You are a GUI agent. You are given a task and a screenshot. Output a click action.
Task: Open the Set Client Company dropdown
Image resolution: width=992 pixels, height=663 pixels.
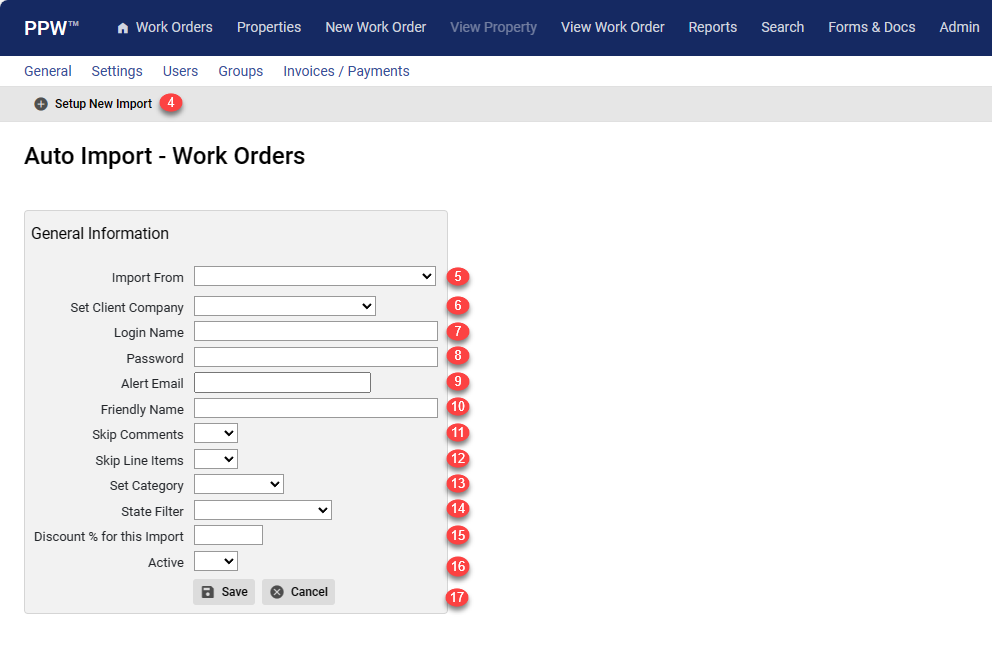pyautogui.click(x=285, y=306)
